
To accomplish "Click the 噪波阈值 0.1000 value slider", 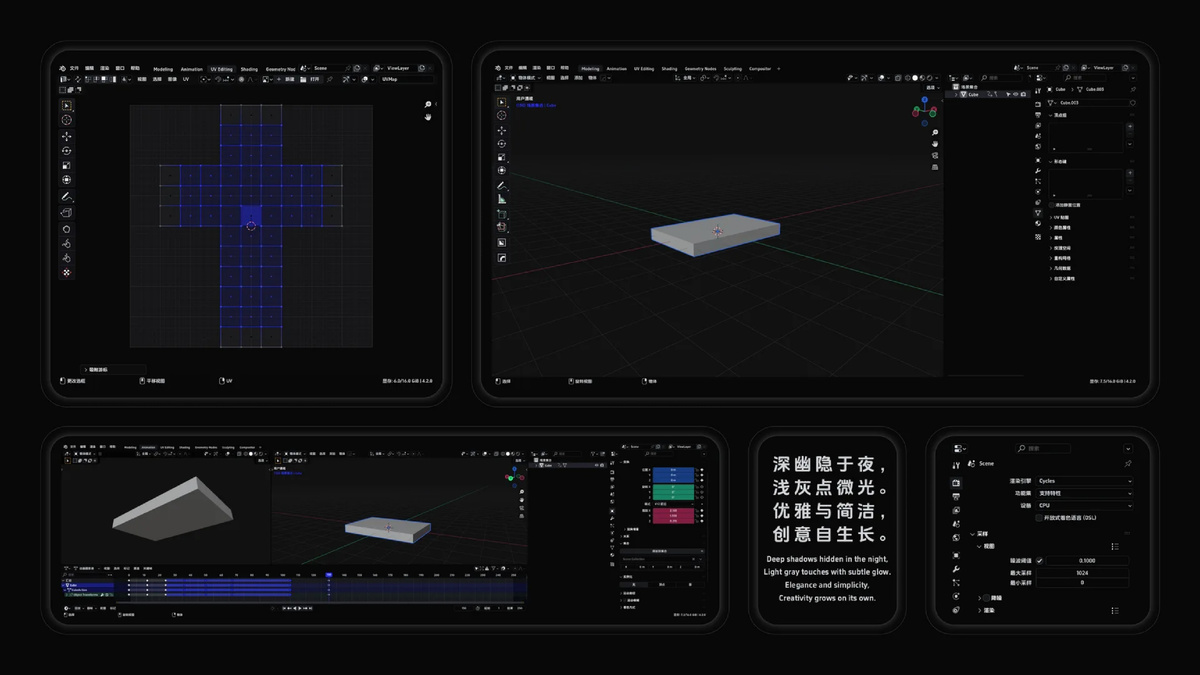I will [1089, 561].
